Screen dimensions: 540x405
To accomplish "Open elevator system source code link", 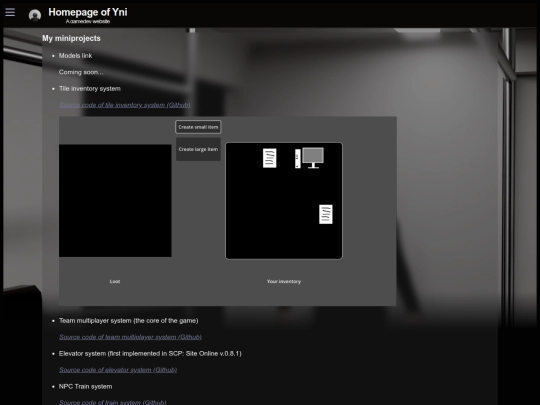I will (118, 370).
